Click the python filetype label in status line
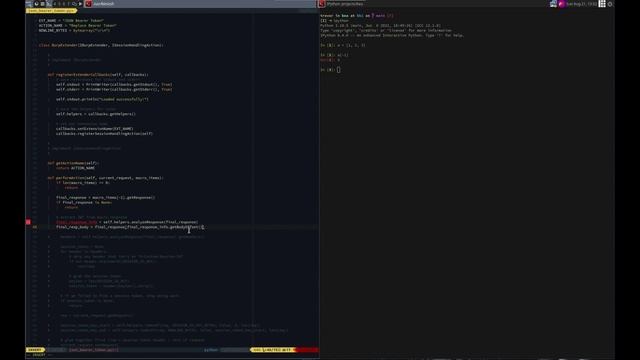 click(x=211, y=350)
